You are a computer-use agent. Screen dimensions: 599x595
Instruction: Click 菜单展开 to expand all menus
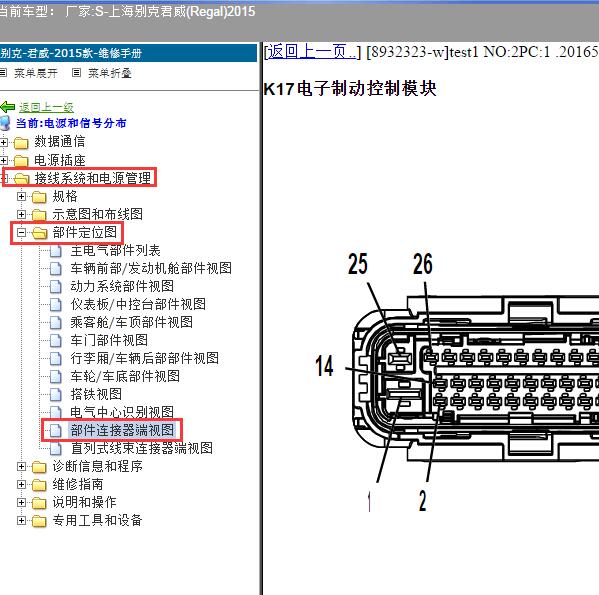pyautogui.click(x=36, y=73)
